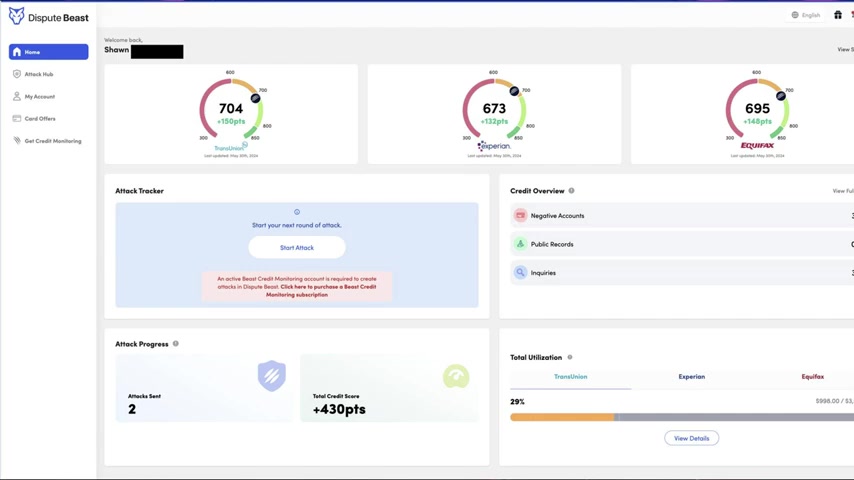Screen dimensions: 854x480
Task: Switch to the Equifax utilization tab
Action: [x=812, y=376]
